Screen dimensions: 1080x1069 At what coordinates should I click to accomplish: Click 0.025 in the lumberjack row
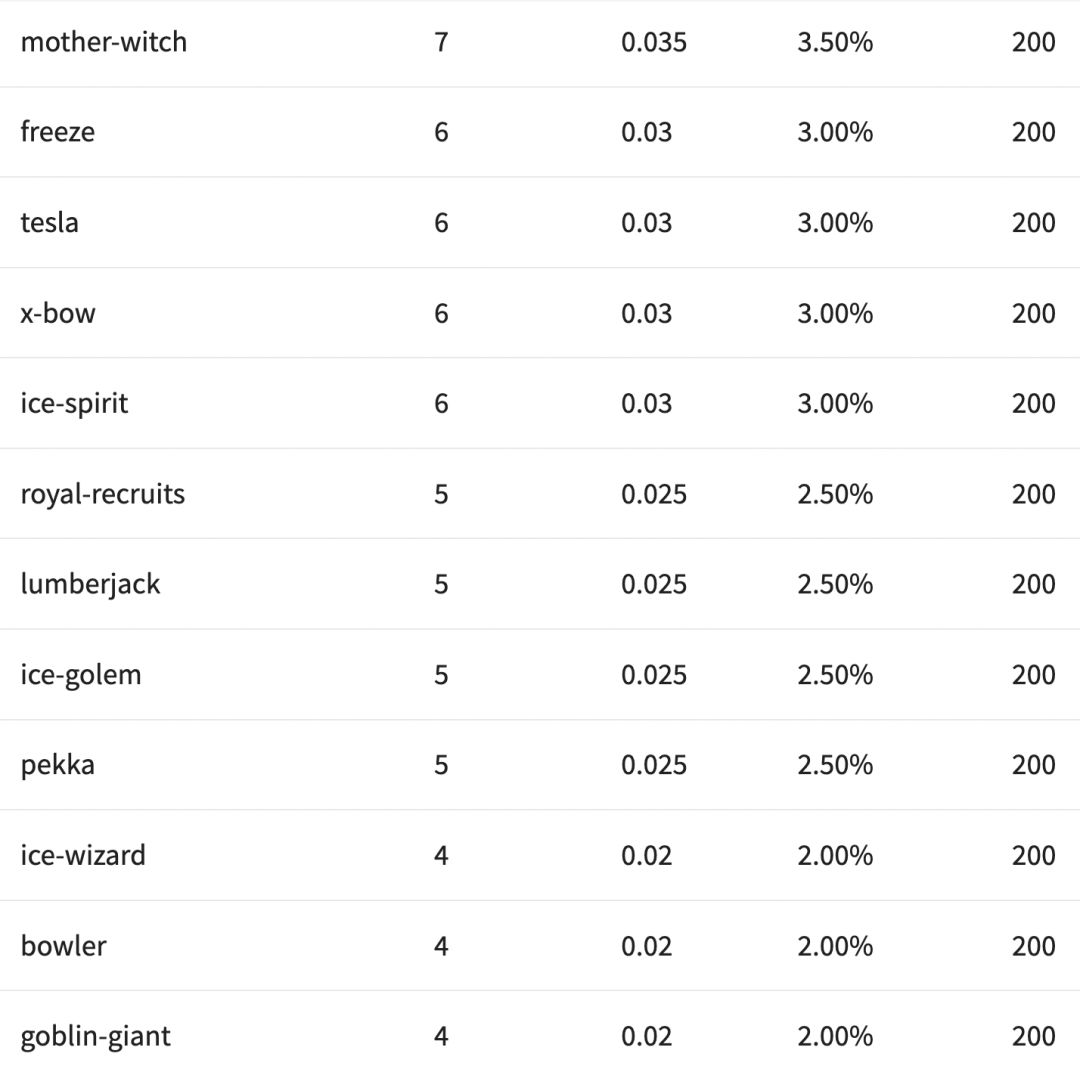click(x=654, y=584)
